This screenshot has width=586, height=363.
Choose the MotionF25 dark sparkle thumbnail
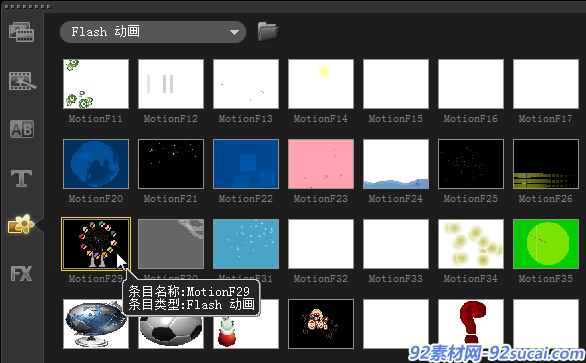[x=471, y=164]
